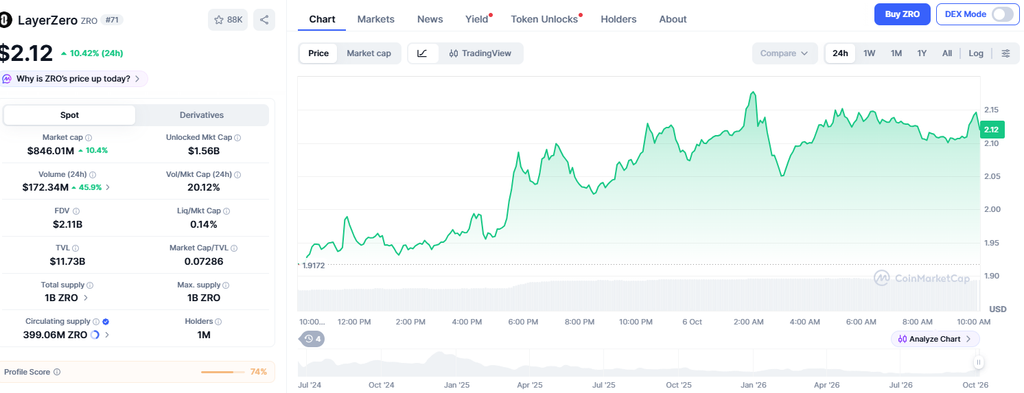Expand the Volume (24h) details chevron
The height and width of the screenshot is (393, 1024).
click(x=108, y=187)
